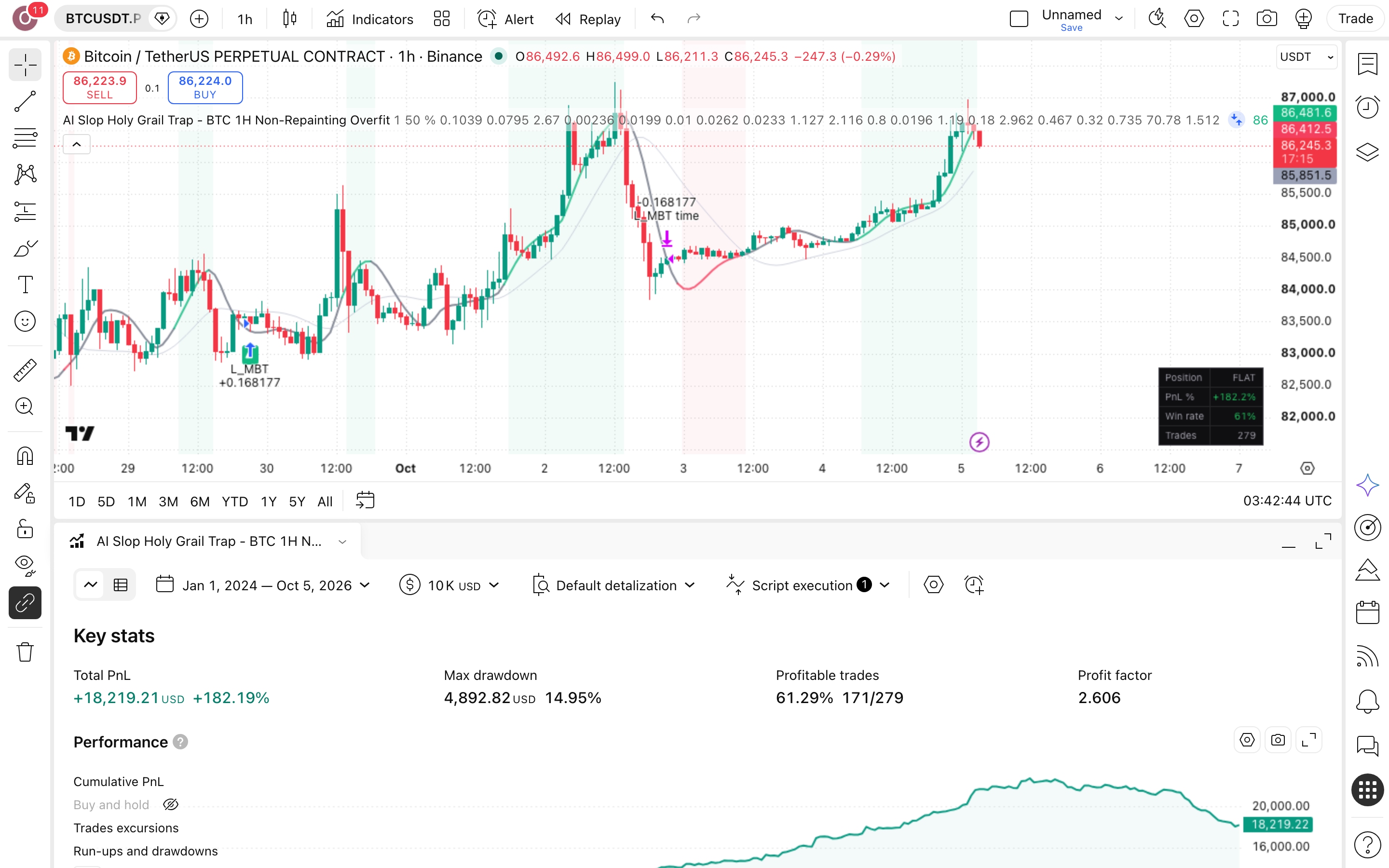Viewport: 1389px width, 868px height.
Task: Change the USDT currency dropdown
Action: pos(1307,57)
